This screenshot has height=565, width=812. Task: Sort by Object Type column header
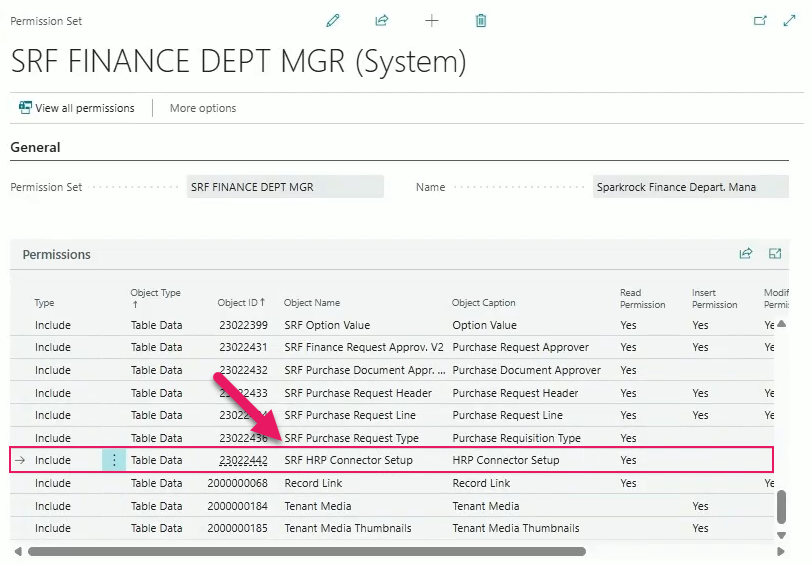tap(155, 298)
